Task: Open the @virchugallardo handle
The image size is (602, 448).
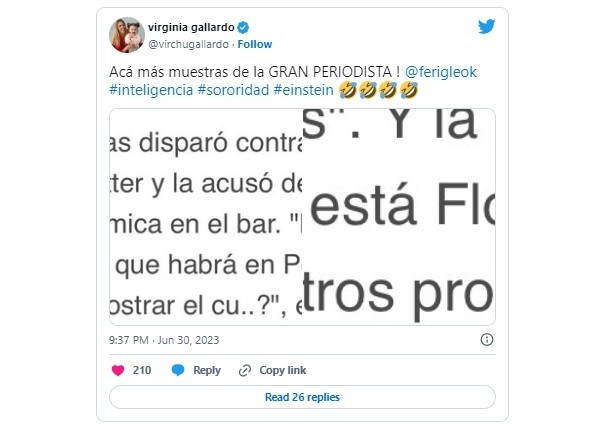Action: pos(189,45)
